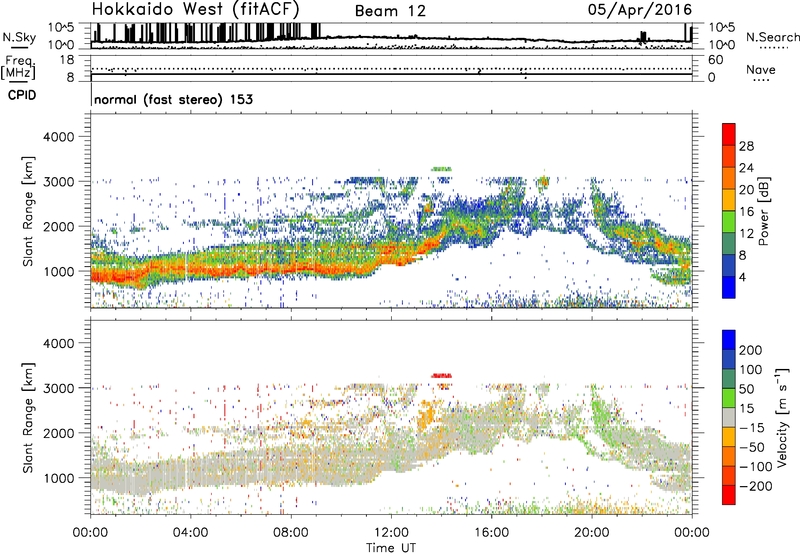The image size is (800, 554).
Task: Select the '18' frequency axis tick
Action: 67,60
